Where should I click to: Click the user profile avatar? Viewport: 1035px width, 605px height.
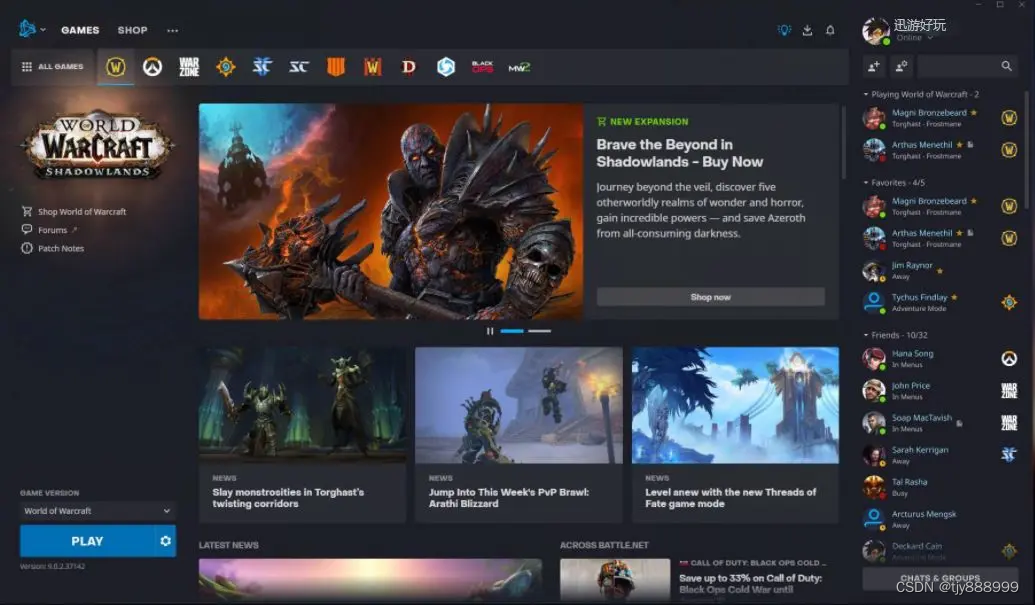click(875, 30)
